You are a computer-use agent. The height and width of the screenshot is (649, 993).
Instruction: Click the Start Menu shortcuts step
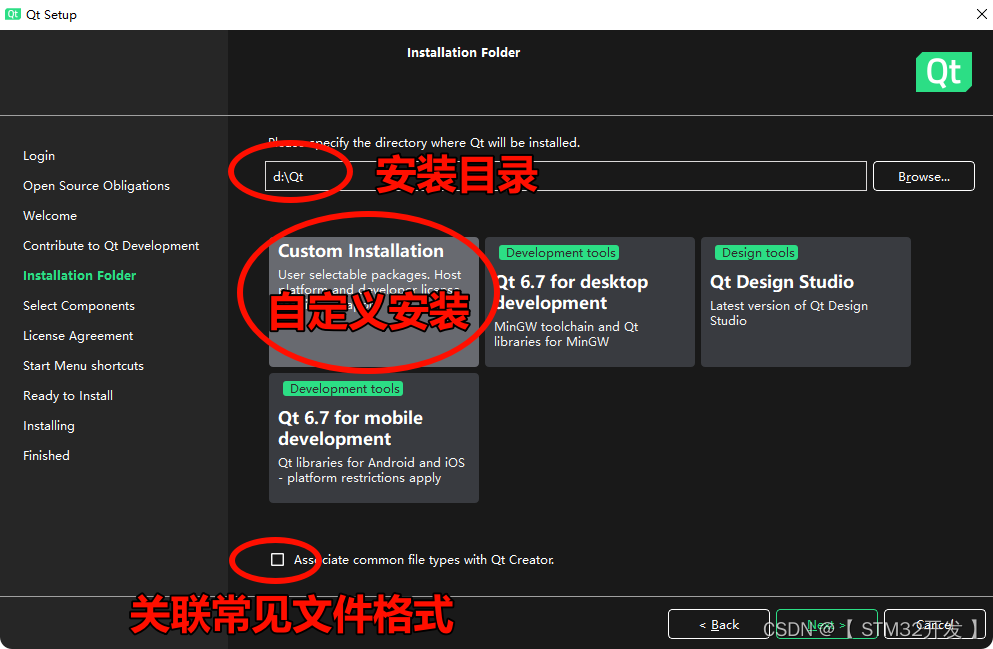pos(83,365)
